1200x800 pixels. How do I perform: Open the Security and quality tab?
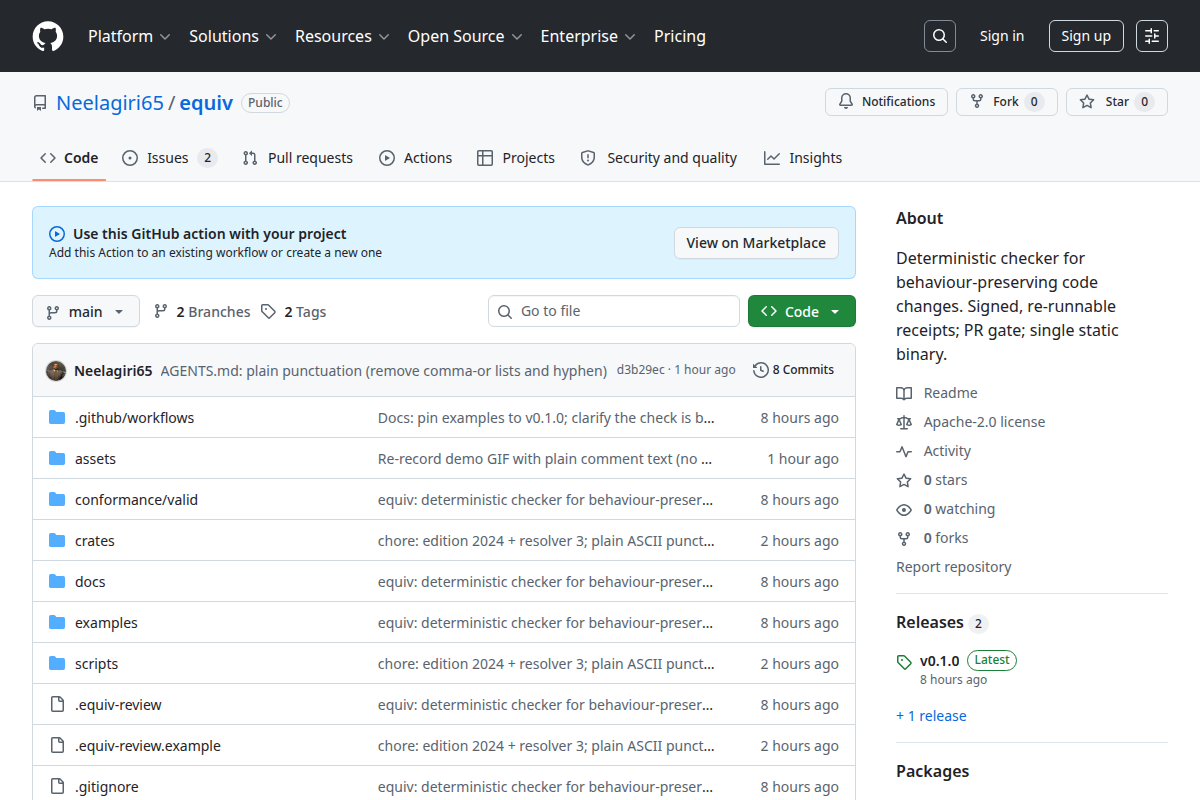click(x=659, y=158)
